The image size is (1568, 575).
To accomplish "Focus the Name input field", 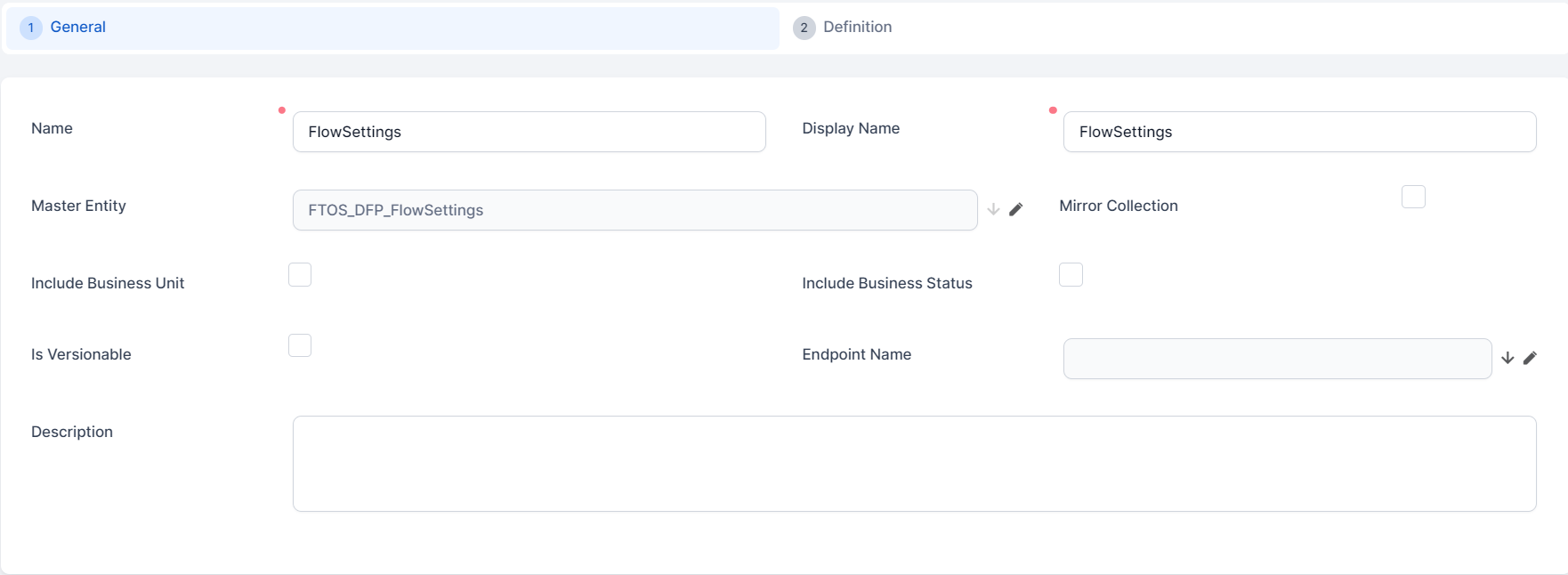I will pos(529,132).
